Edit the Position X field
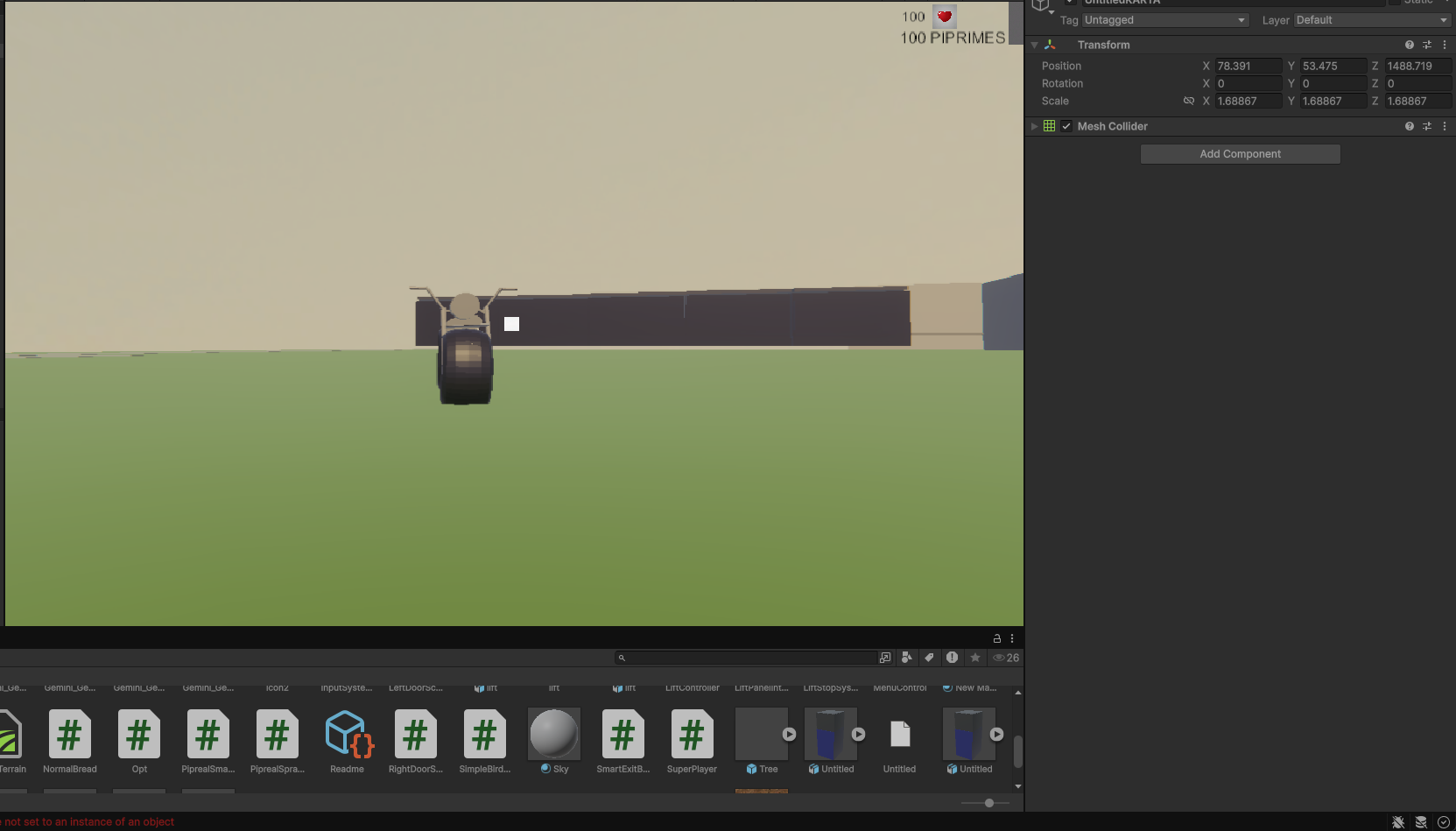 pos(1249,66)
